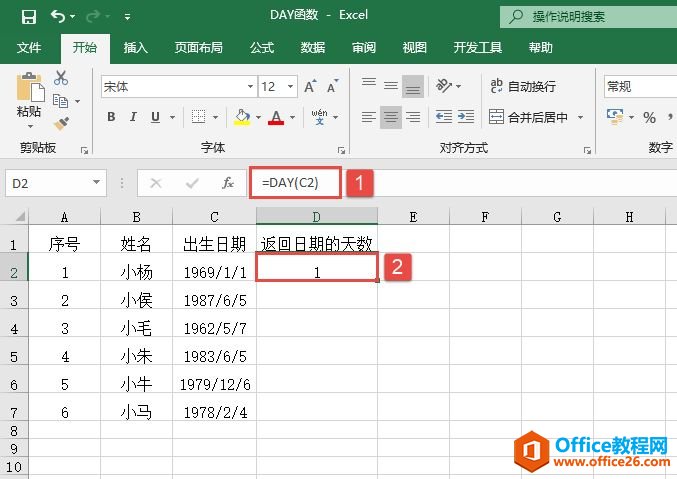Open the 公式 (Formulas) ribbon tab
This screenshot has width=677, height=479.
[262, 47]
